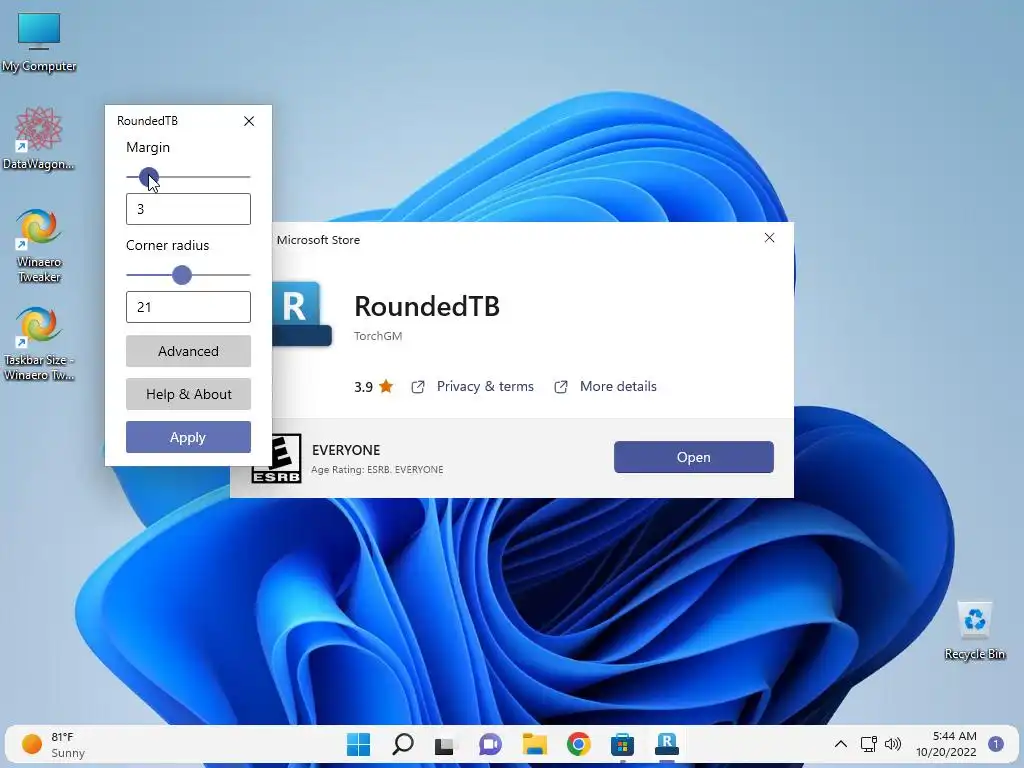The image size is (1024, 768).
Task: Click the Corner radius slider handle
Action: click(182, 275)
